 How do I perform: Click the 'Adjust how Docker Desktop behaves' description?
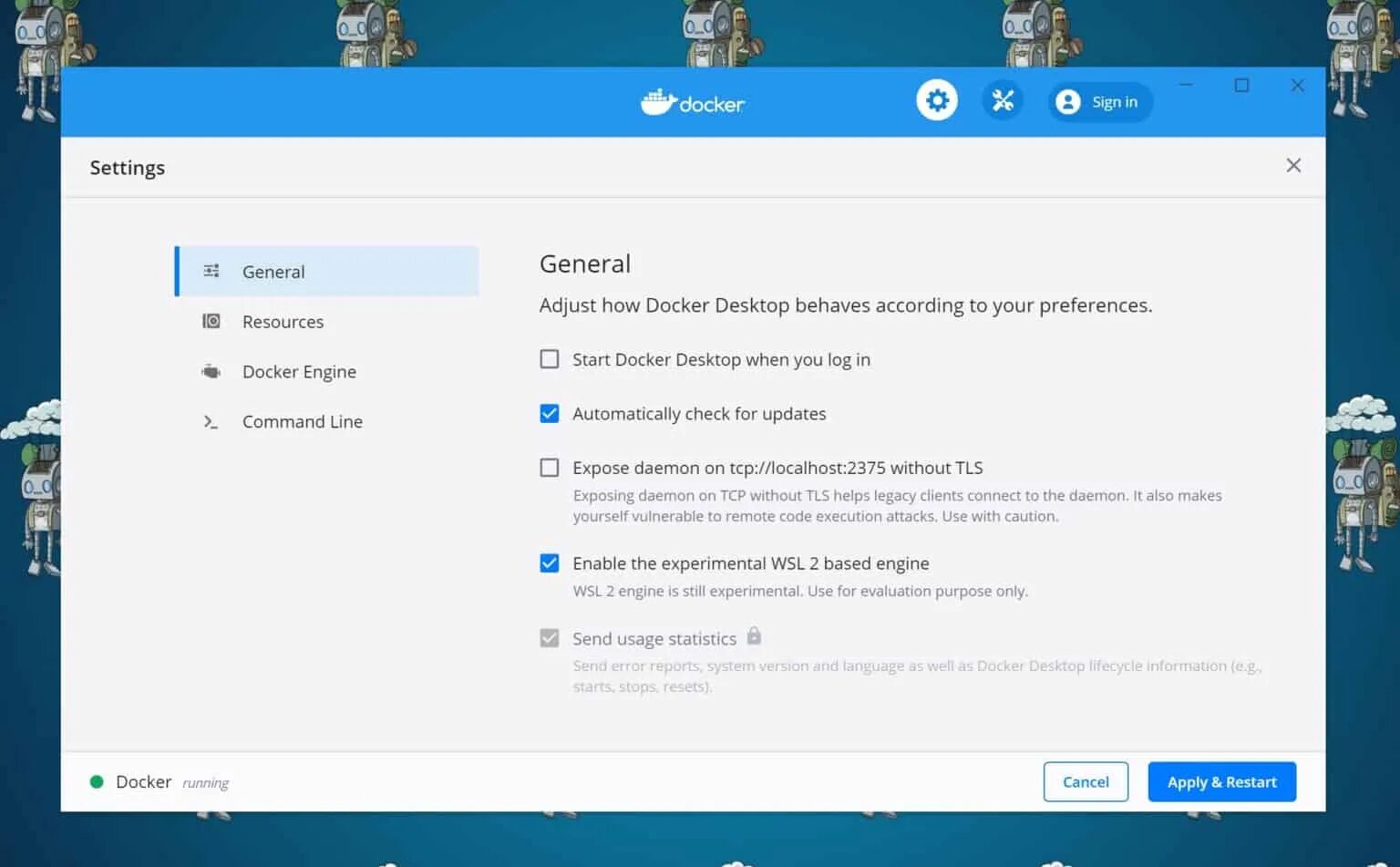click(846, 305)
